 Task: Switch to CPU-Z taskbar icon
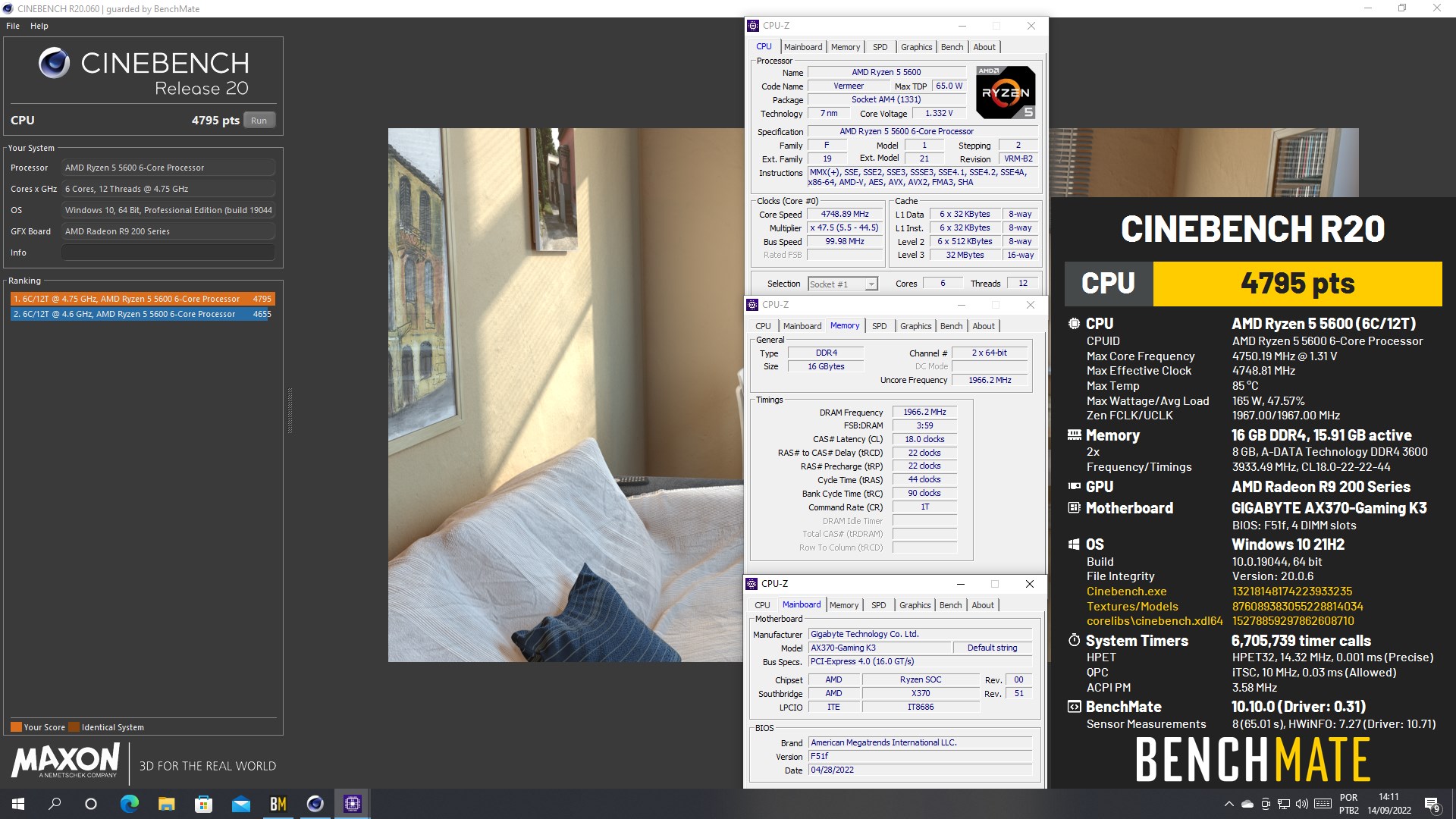353,804
